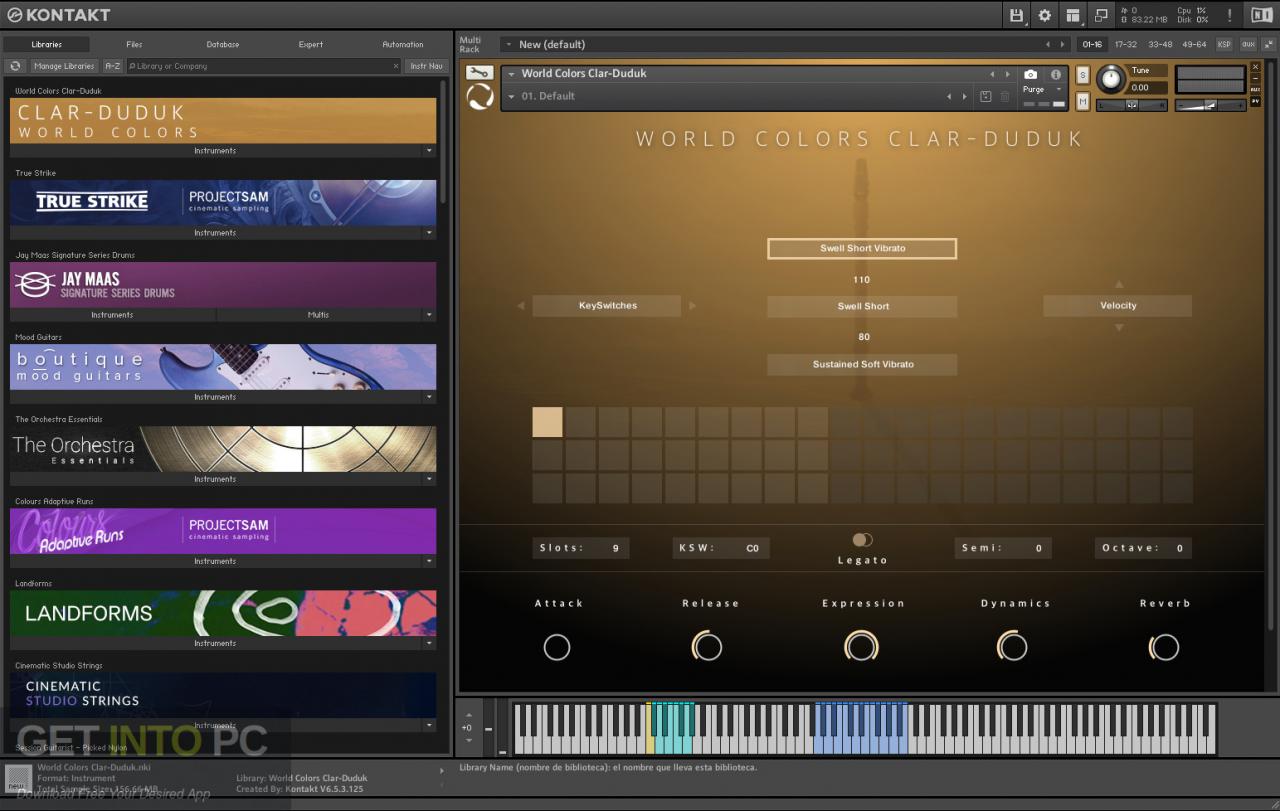Toggle the Instr Nav button
This screenshot has width=1280, height=811.
tap(426, 66)
